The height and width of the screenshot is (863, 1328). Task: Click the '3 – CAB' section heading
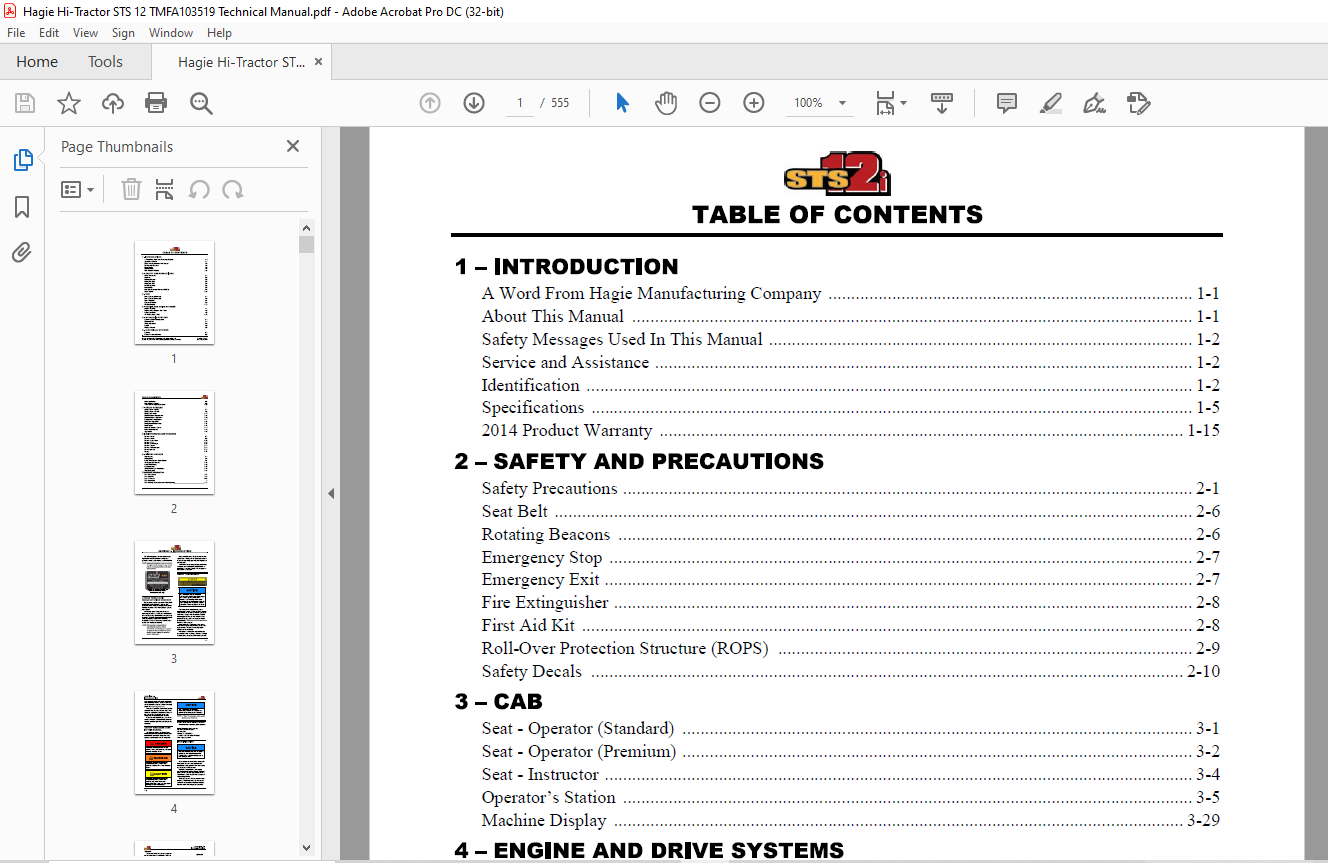pos(499,702)
